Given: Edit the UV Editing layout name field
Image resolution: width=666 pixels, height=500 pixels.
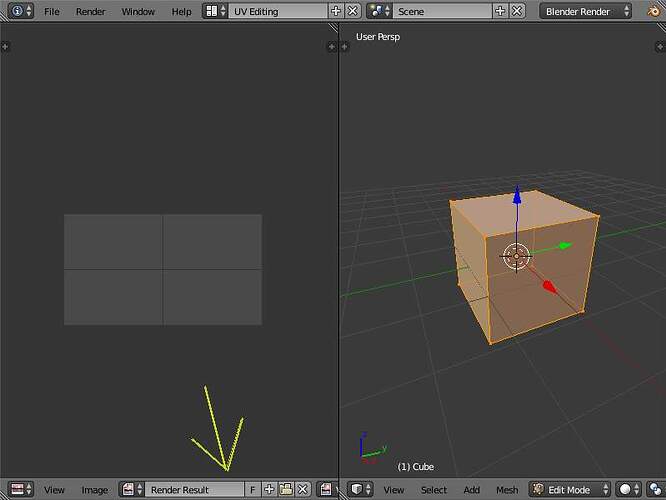Looking at the screenshot, I should [278, 11].
